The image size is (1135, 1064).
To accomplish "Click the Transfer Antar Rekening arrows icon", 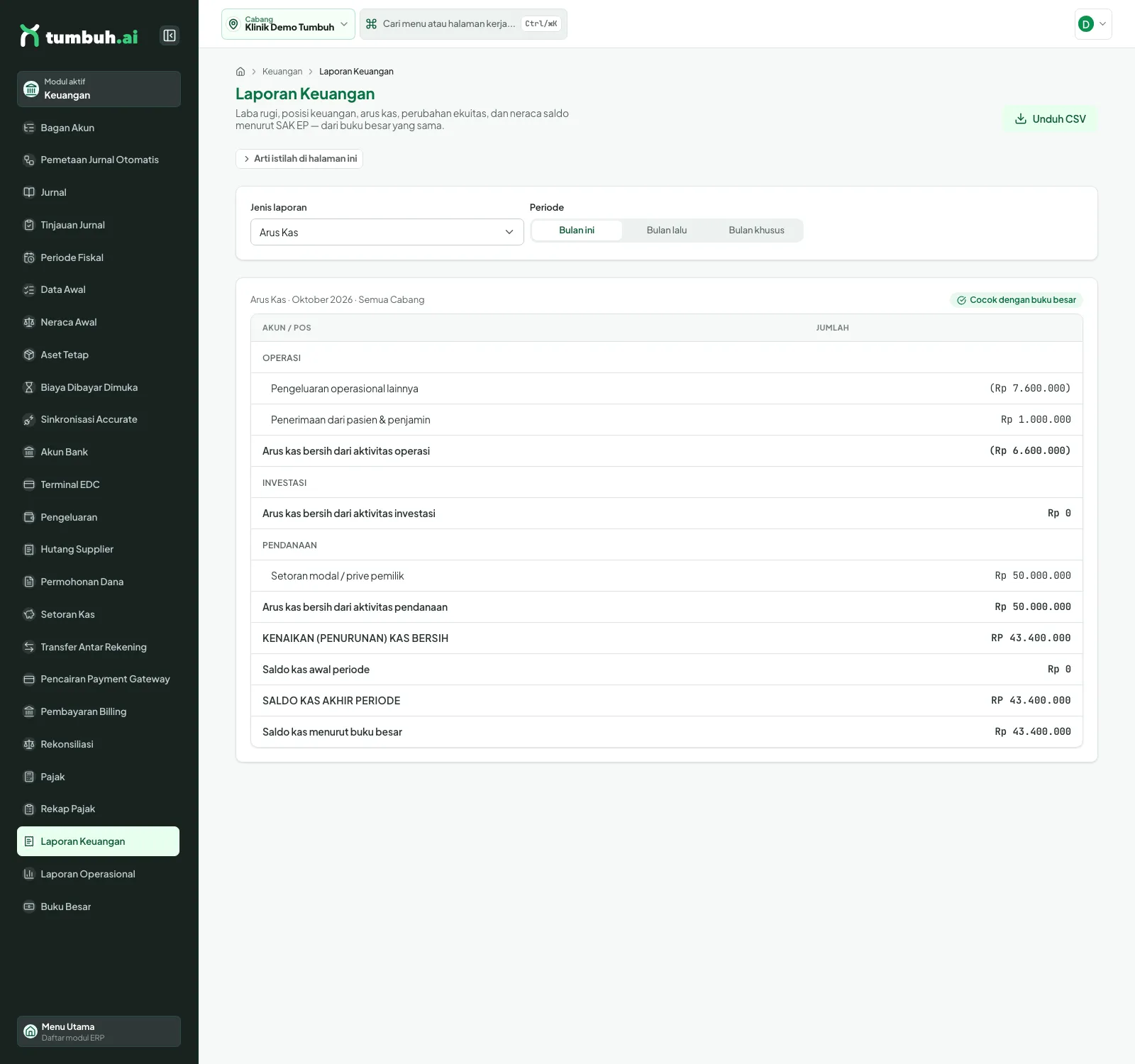I will click(29, 647).
